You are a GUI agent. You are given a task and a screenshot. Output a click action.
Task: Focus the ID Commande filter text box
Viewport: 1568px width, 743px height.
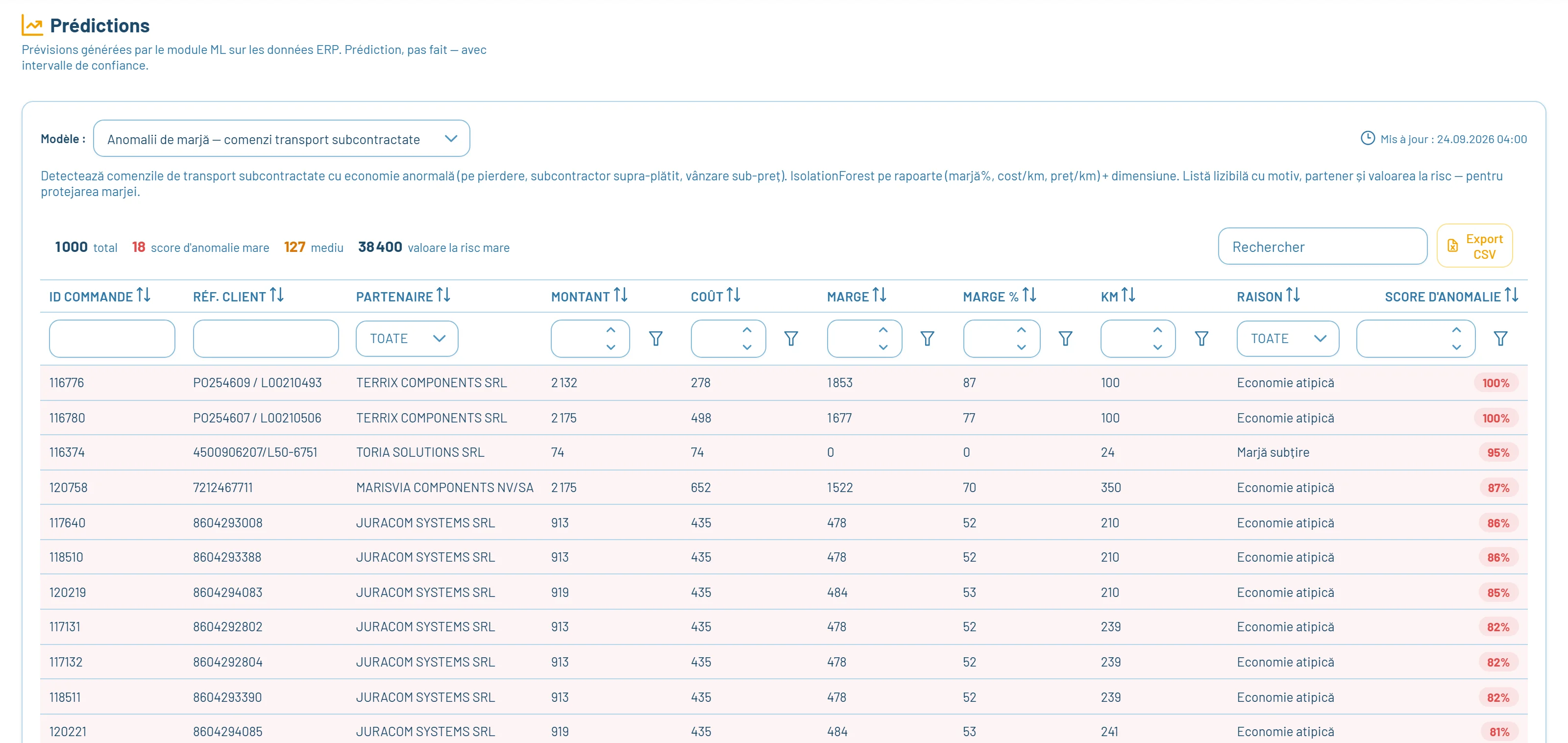pos(112,339)
